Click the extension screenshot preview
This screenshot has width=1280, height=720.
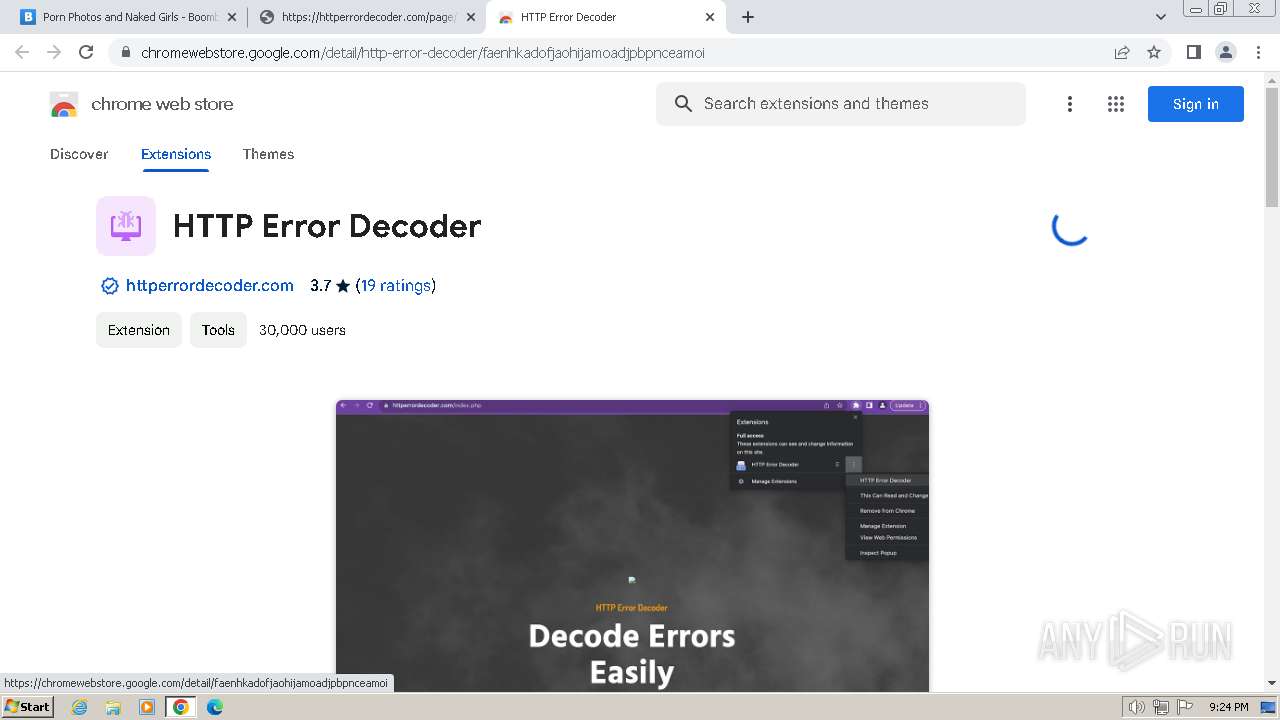click(632, 546)
